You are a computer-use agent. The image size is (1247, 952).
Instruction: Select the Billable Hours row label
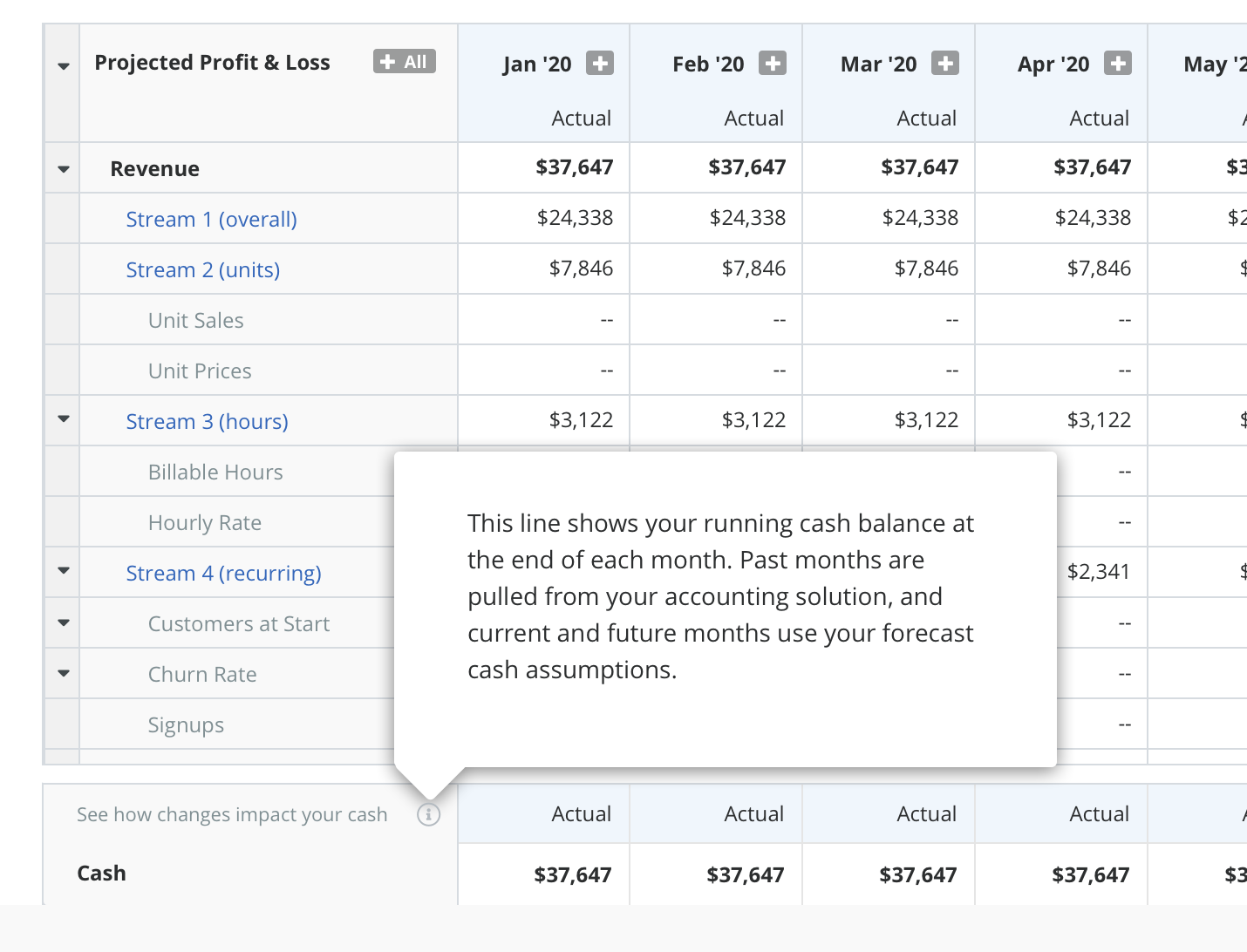(215, 473)
